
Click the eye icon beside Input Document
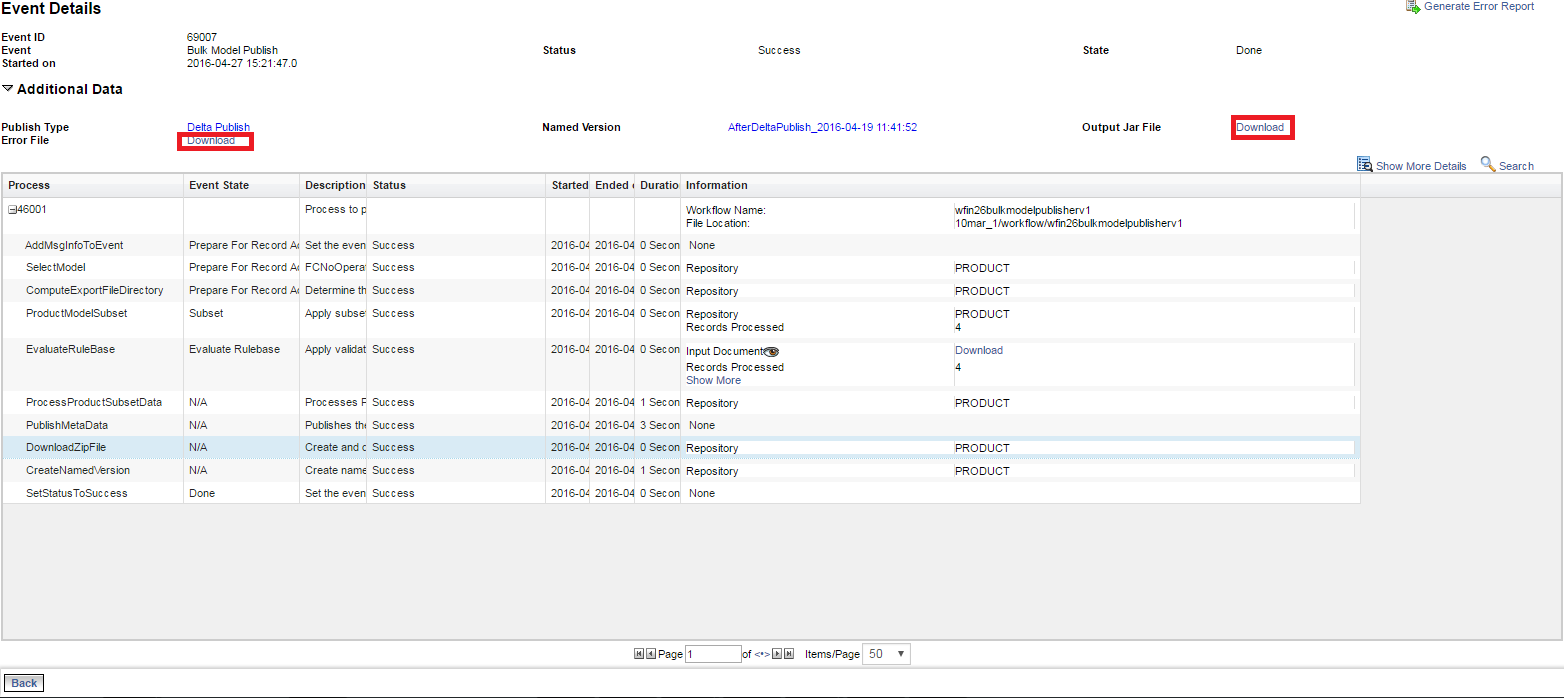pos(771,351)
